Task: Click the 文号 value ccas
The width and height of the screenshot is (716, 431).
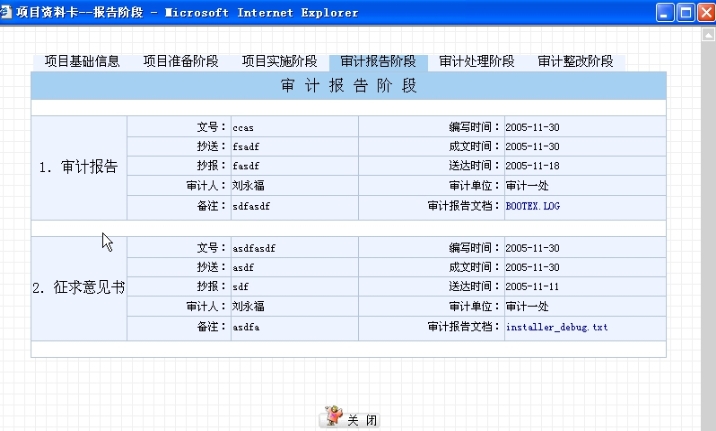Action: coord(243,127)
